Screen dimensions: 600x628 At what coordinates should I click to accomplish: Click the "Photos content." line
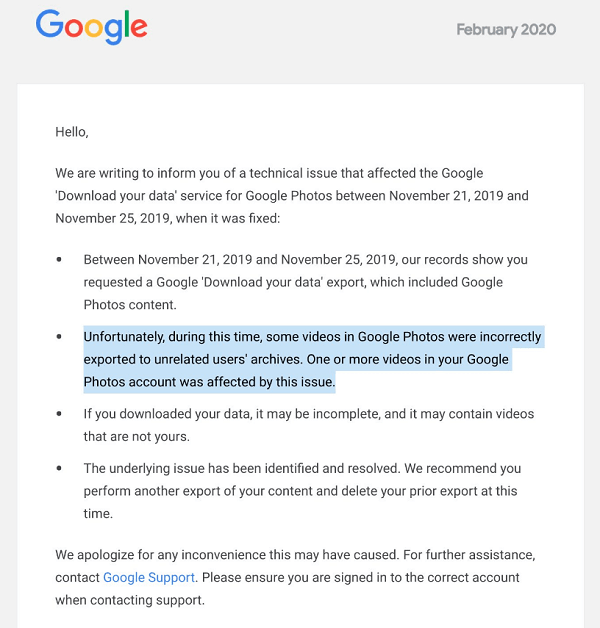coord(130,305)
